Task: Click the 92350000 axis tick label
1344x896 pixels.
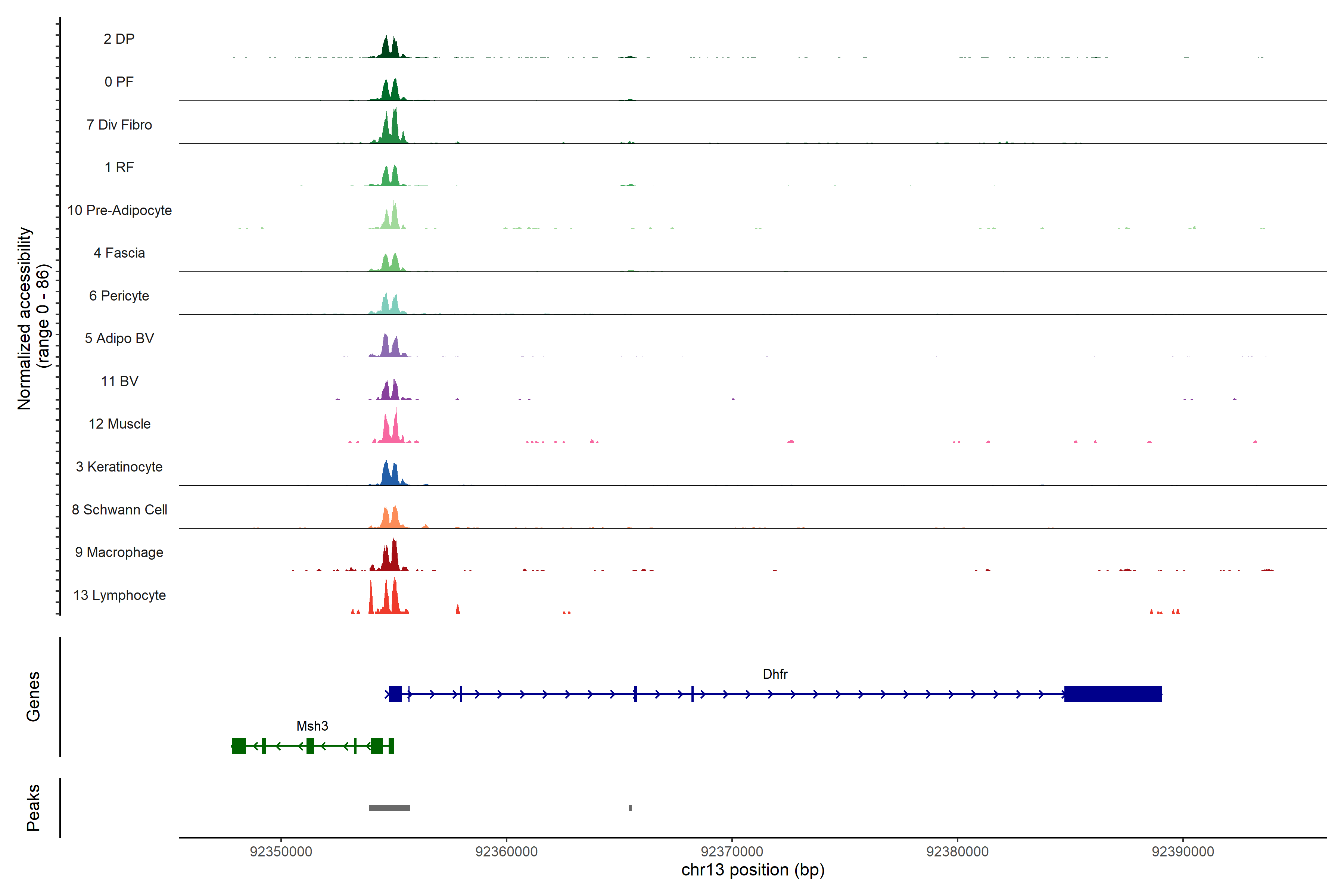Action: point(281,852)
